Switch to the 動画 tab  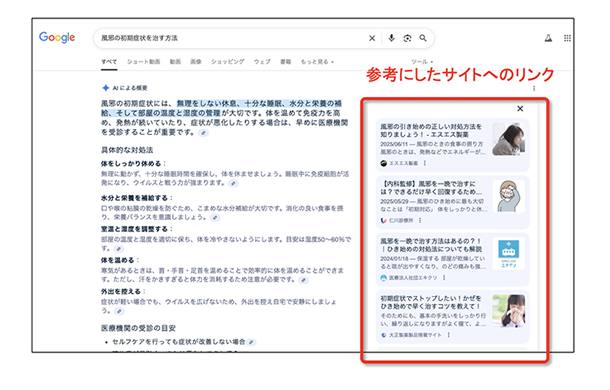[x=175, y=61]
